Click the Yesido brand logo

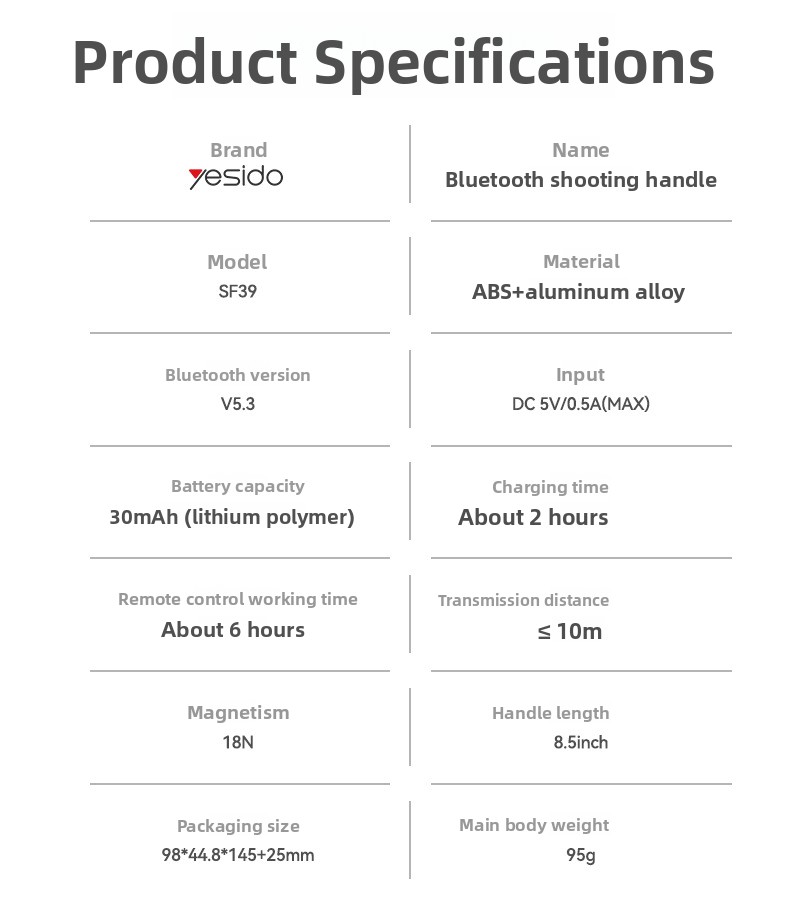pos(236,177)
